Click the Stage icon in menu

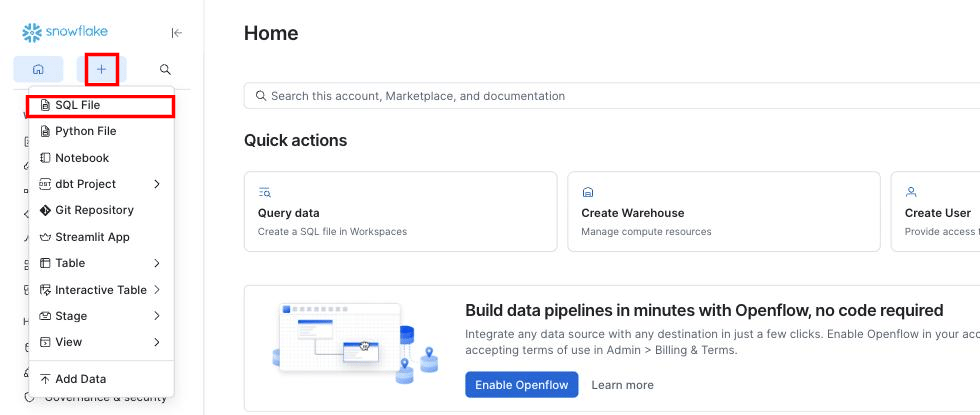[x=45, y=316]
